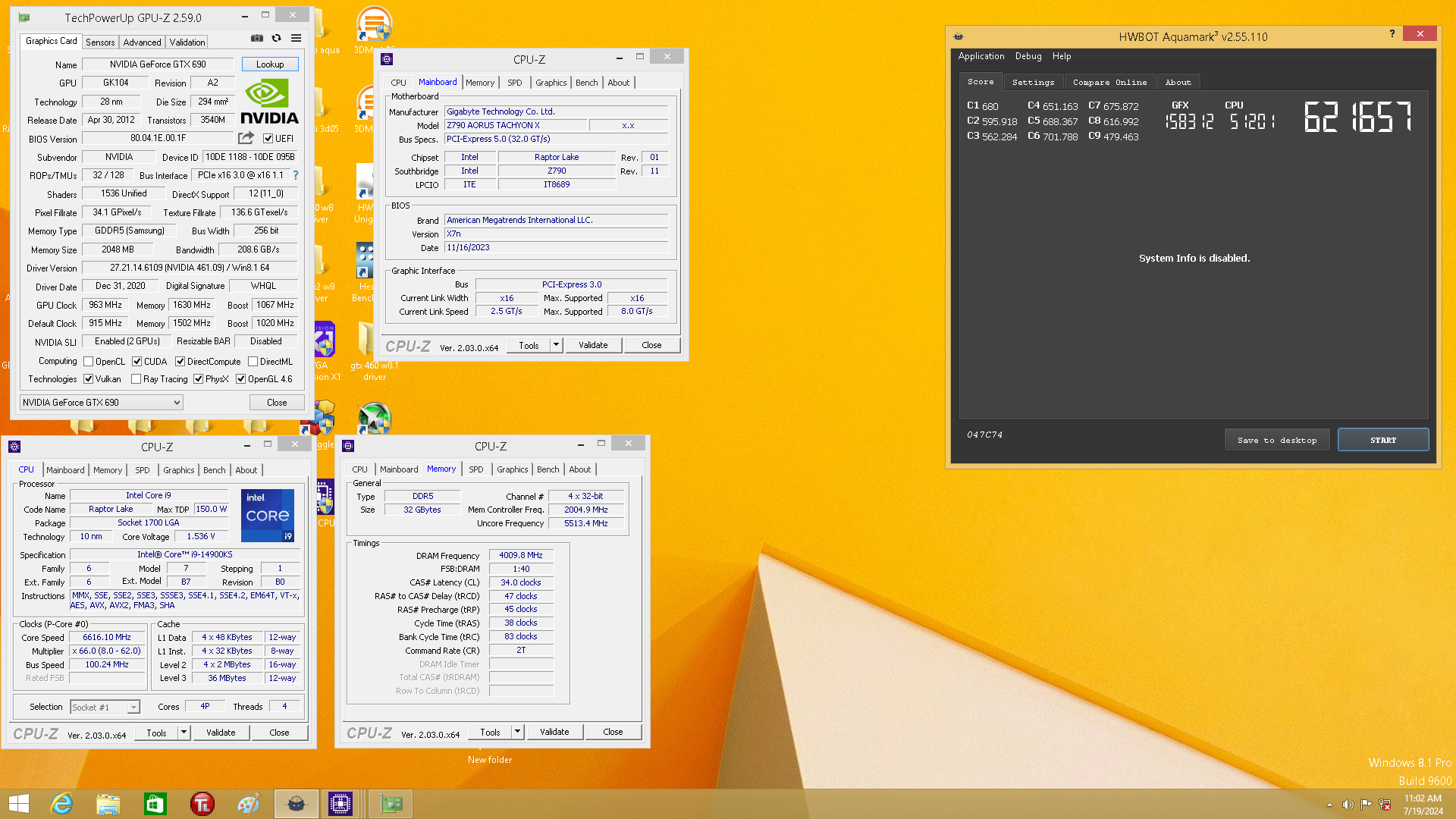Click the volume speaker tray icon
The width and height of the screenshot is (1456, 819).
pyautogui.click(x=1348, y=805)
